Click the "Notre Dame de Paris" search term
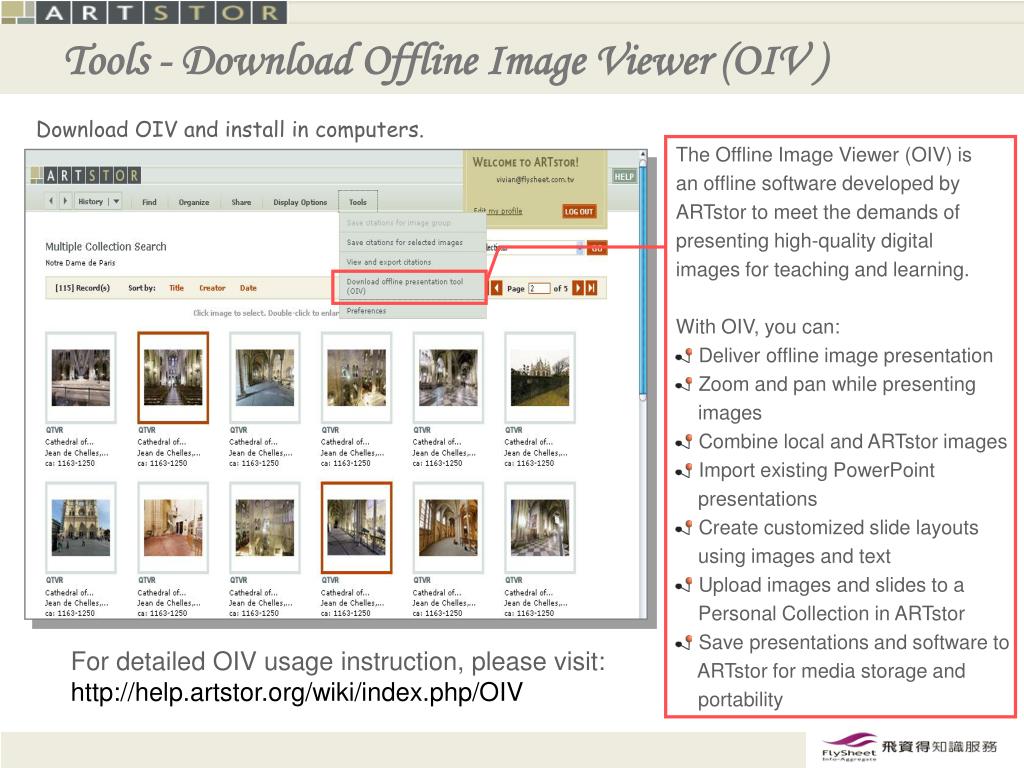The height and width of the screenshot is (768, 1024). 80,263
